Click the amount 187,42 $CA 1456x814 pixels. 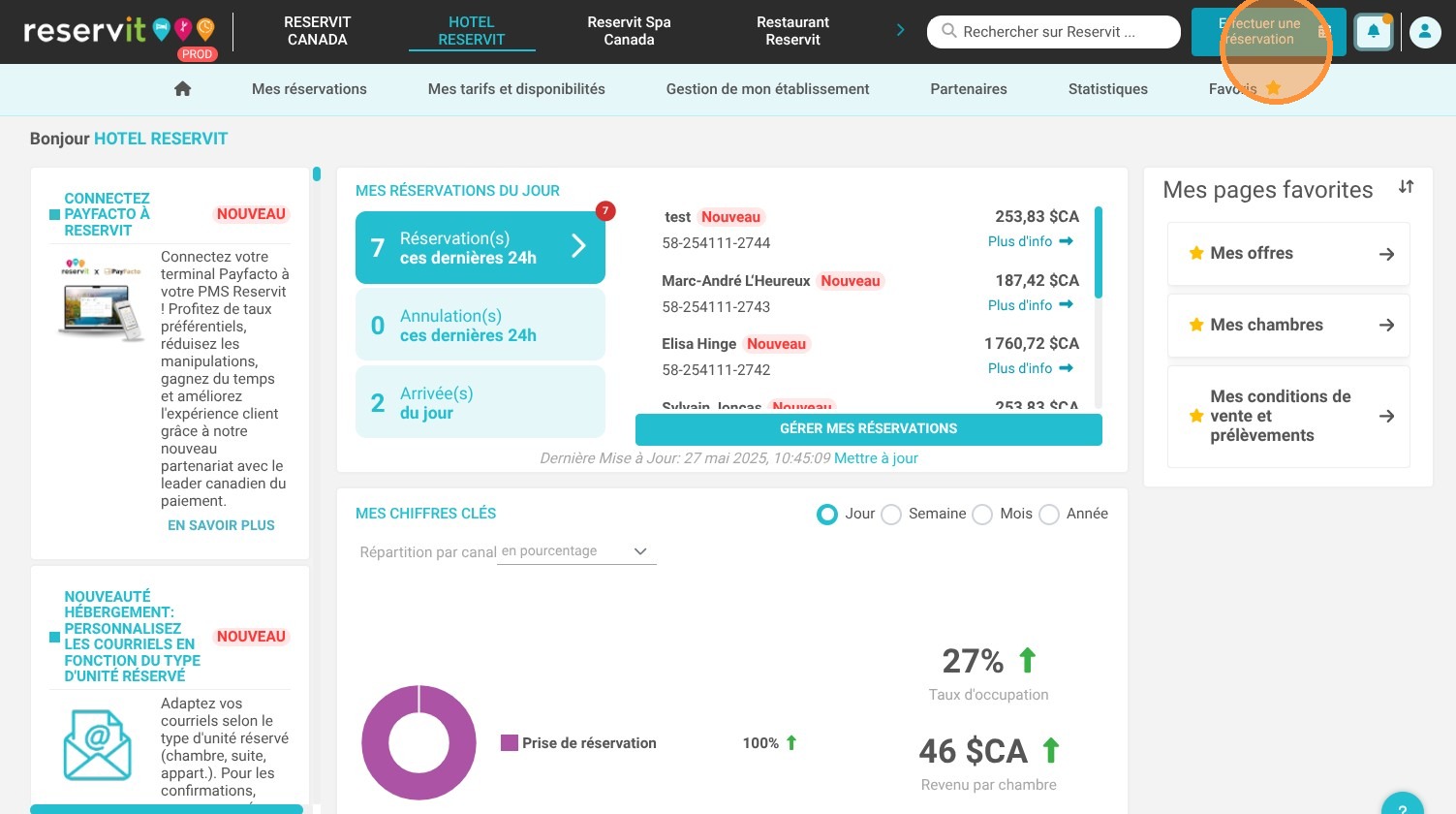1038,280
